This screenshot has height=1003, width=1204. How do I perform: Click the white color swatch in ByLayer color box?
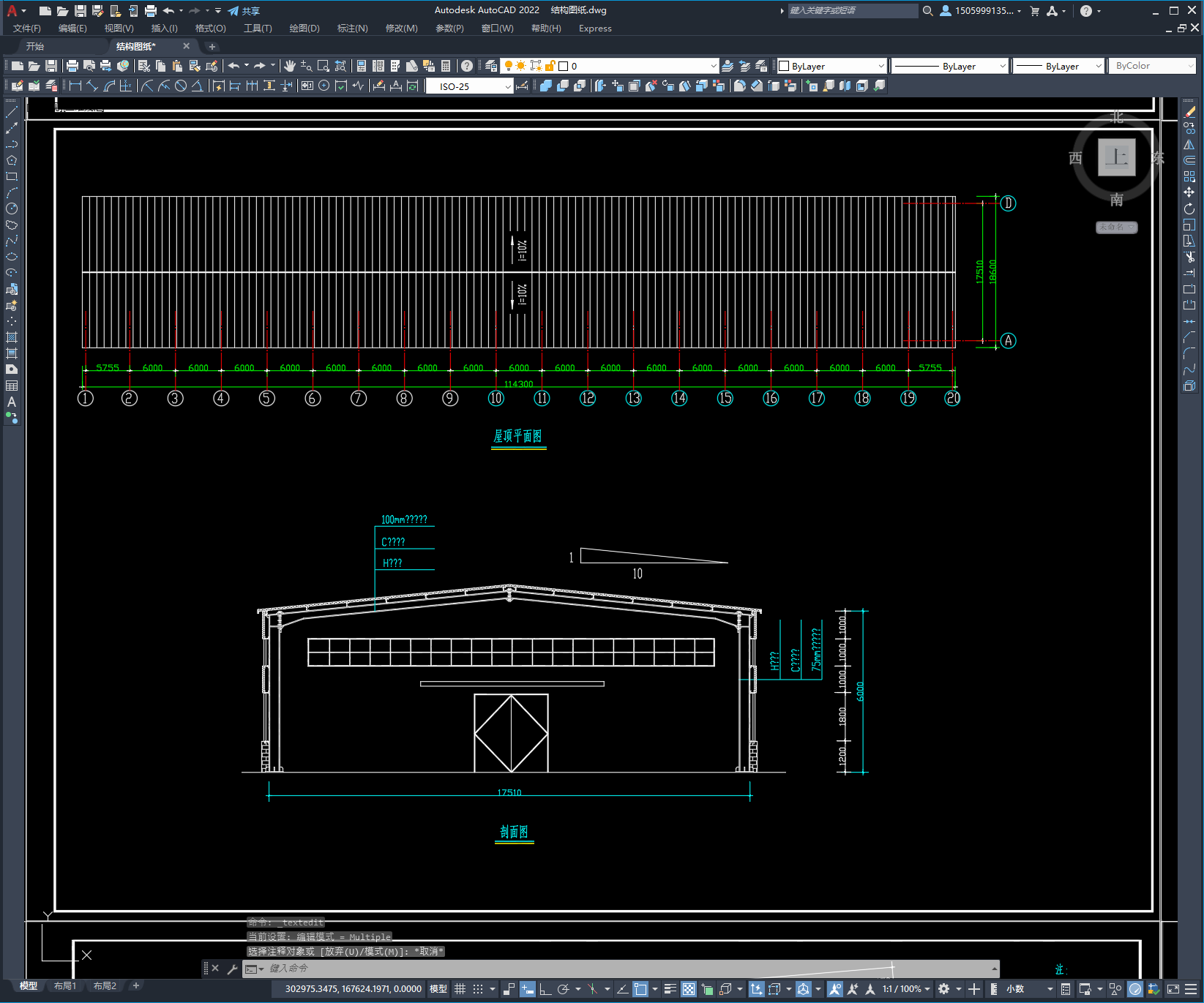tap(784, 66)
